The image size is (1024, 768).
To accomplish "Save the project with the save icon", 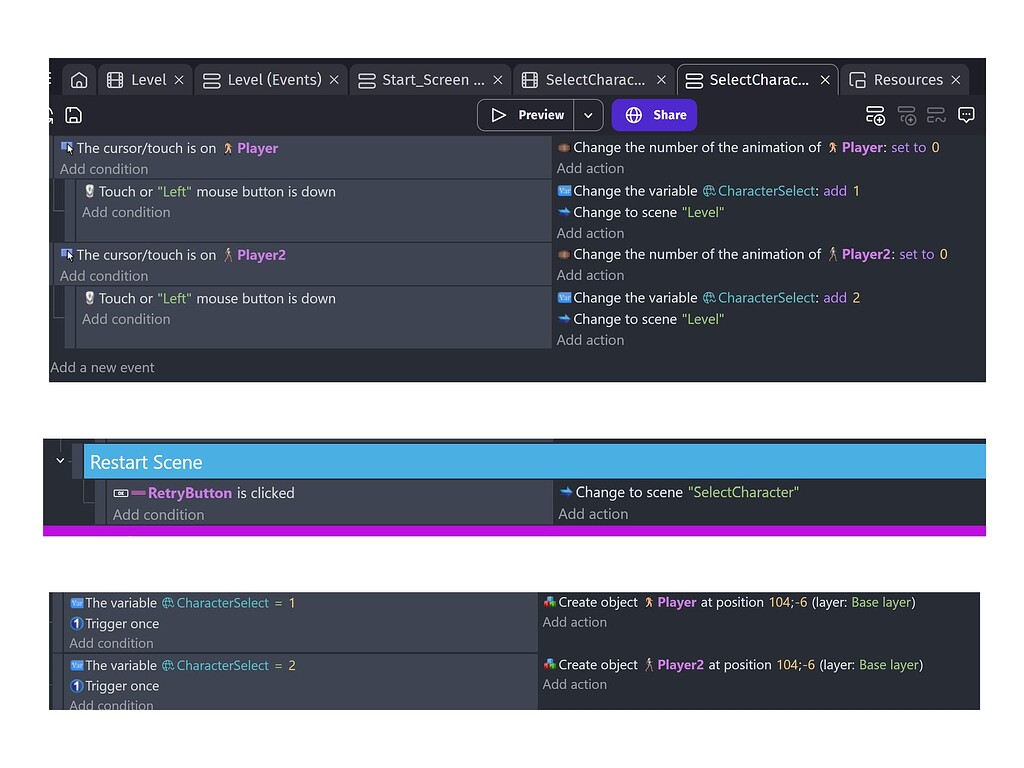I will (x=74, y=115).
